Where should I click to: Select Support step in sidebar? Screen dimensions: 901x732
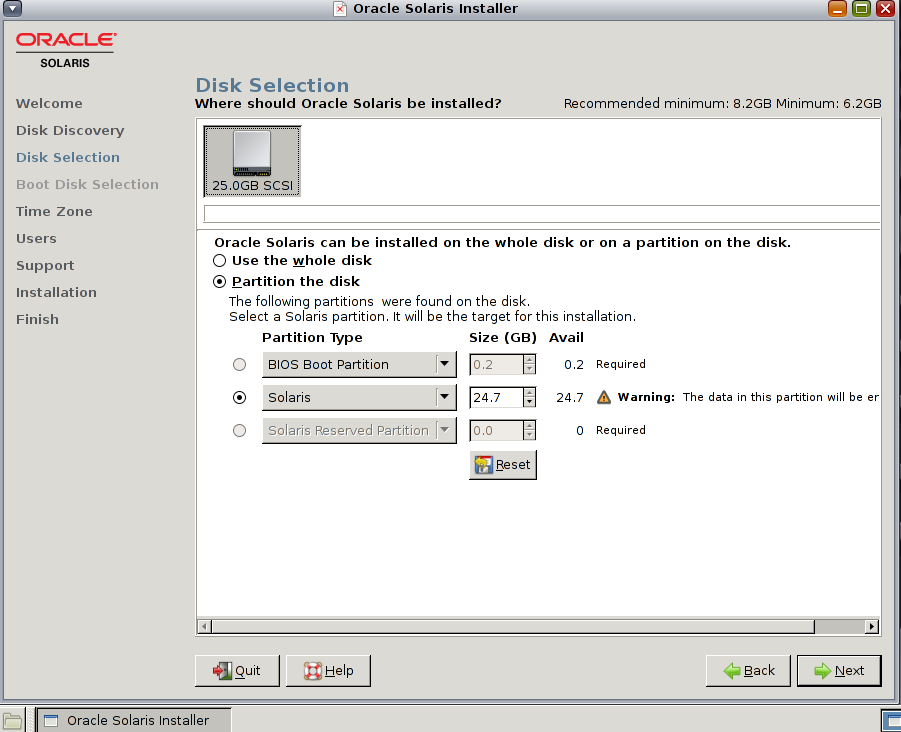click(x=45, y=265)
